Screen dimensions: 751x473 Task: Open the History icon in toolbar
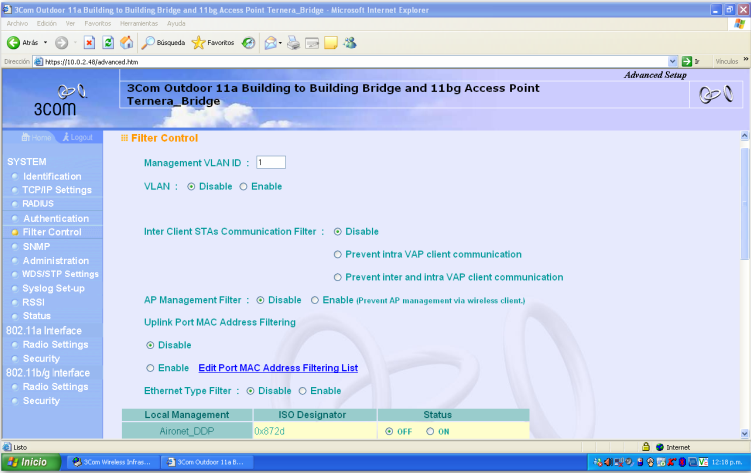248,43
